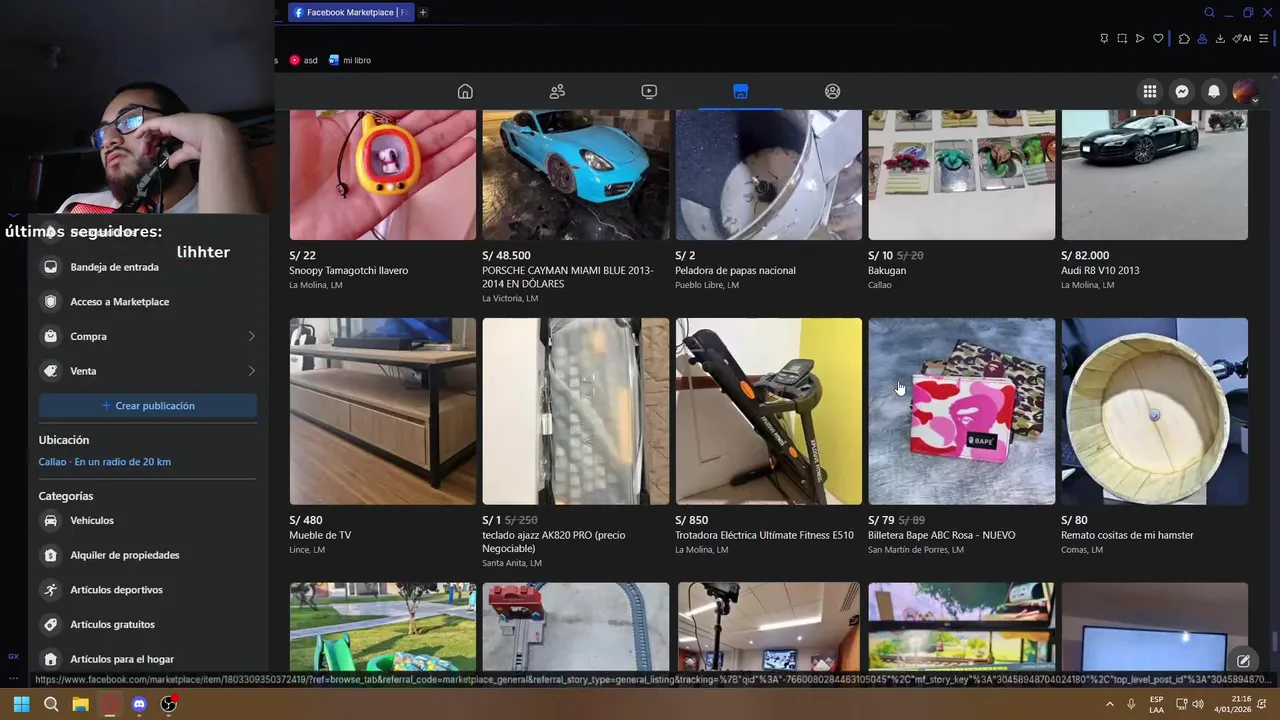This screenshot has height=720, width=1280.
Task: Open Artículos deportivos category
Action: [x=148, y=590]
